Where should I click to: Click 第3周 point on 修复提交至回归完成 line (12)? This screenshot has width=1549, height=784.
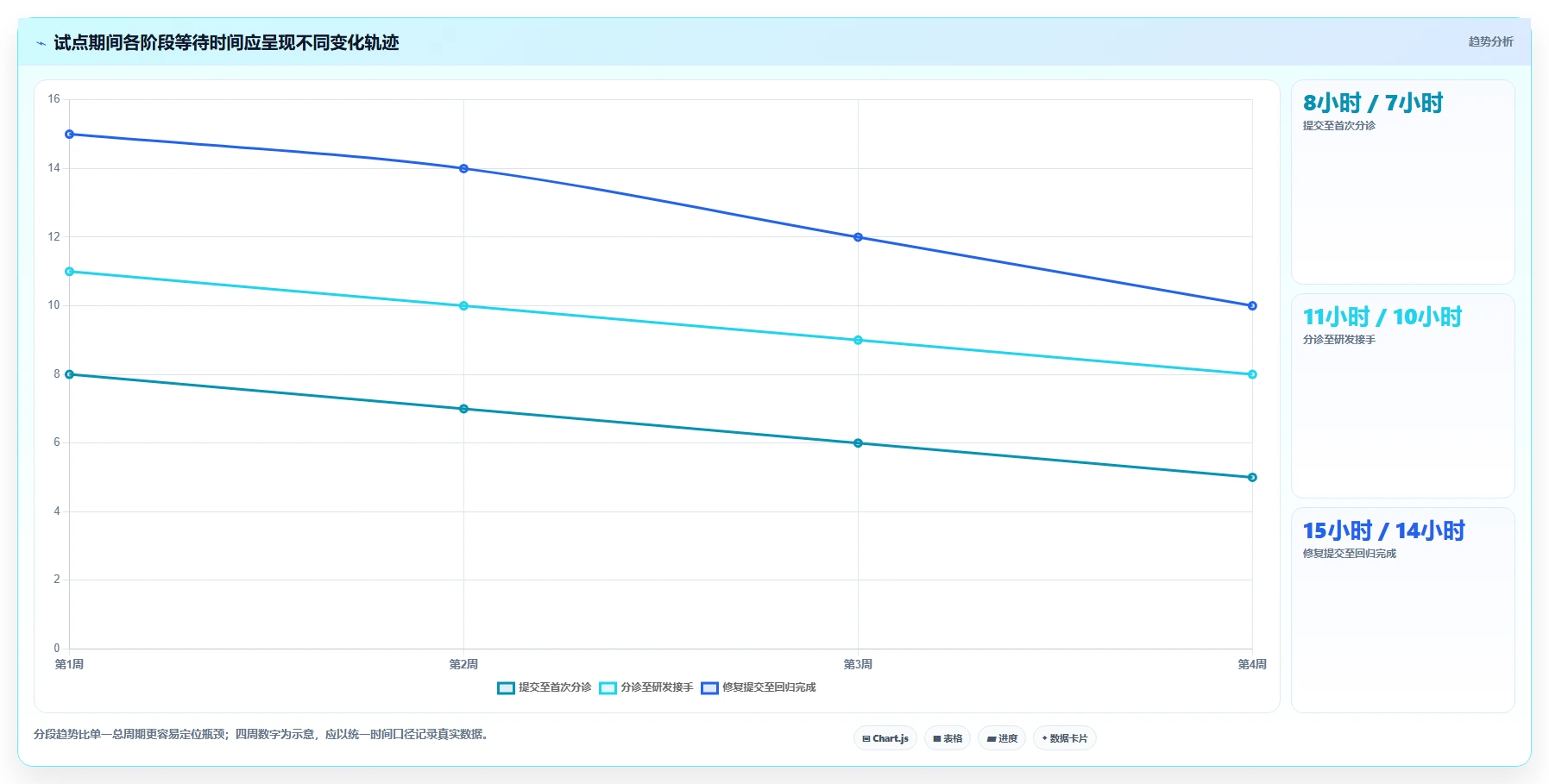coord(859,237)
